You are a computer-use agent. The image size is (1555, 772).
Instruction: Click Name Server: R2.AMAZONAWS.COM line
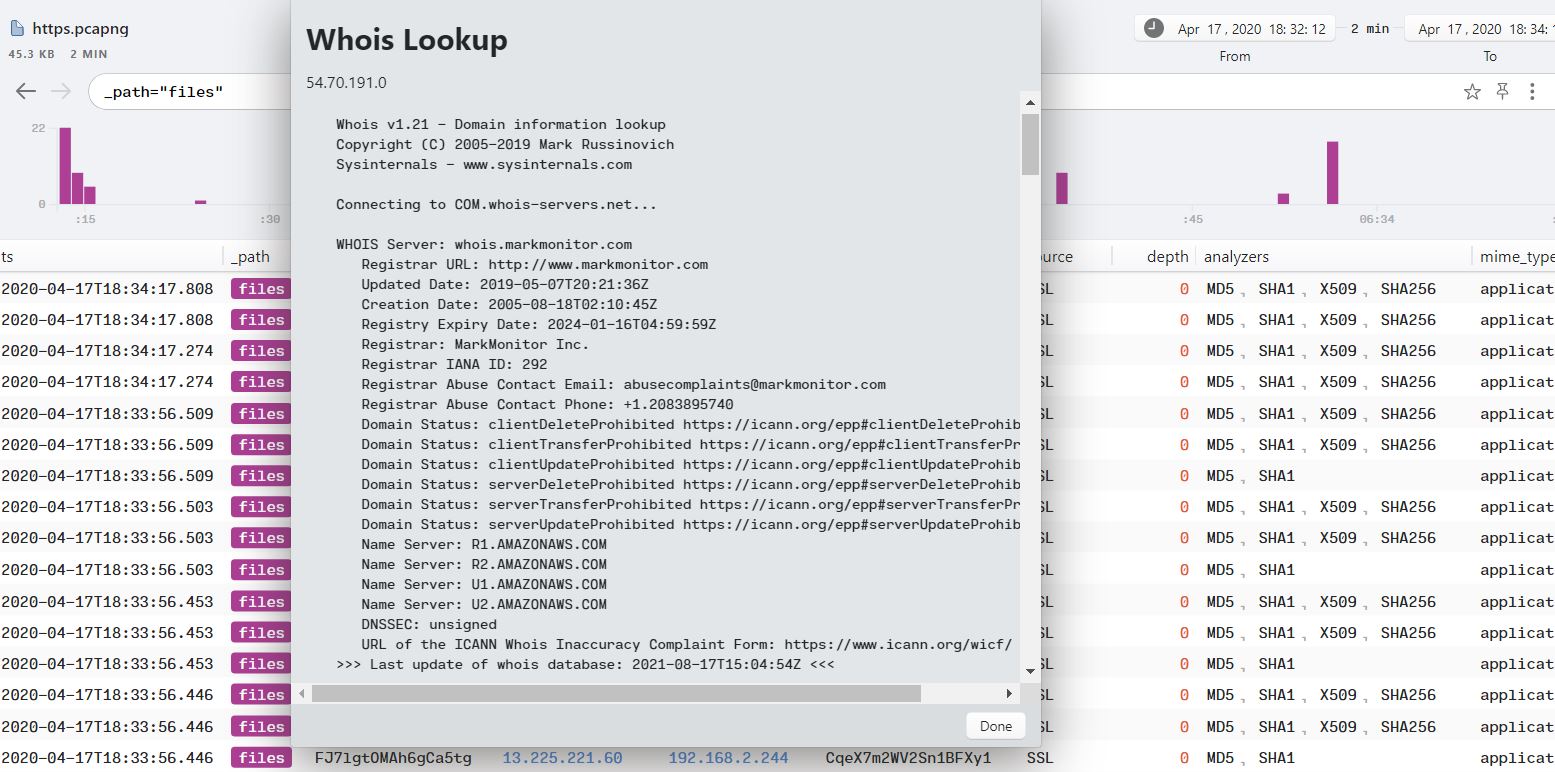pyautogui.click(x=484, y=564)
